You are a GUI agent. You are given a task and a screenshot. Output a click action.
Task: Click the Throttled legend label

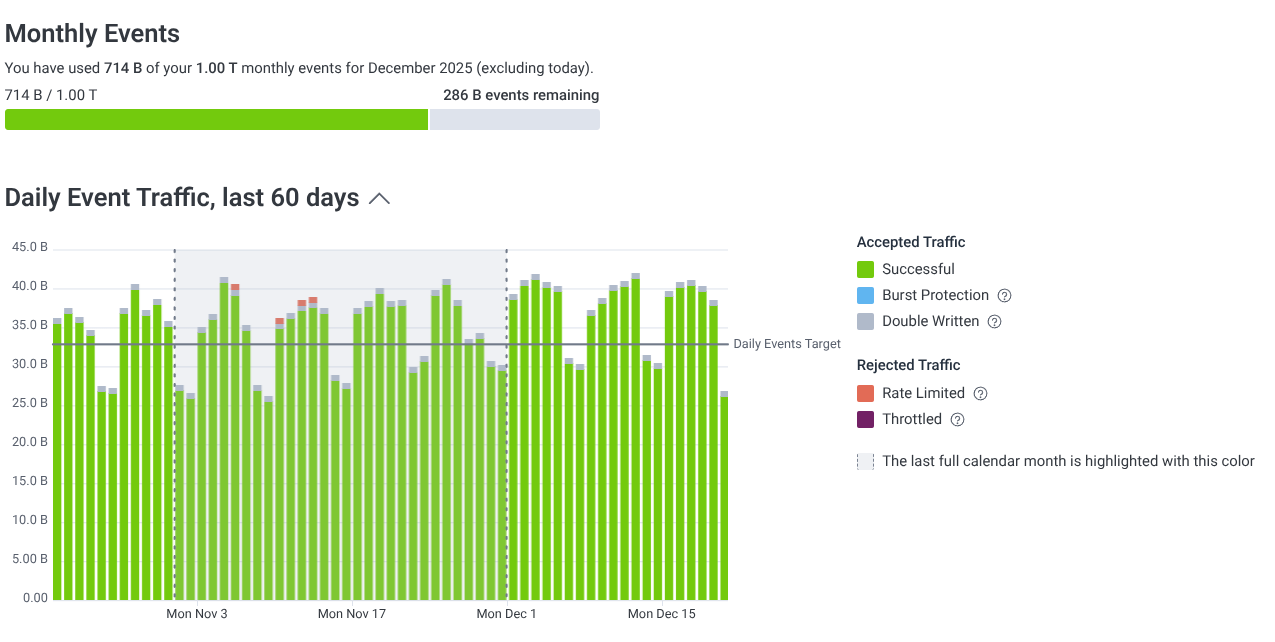click(912, 420)
